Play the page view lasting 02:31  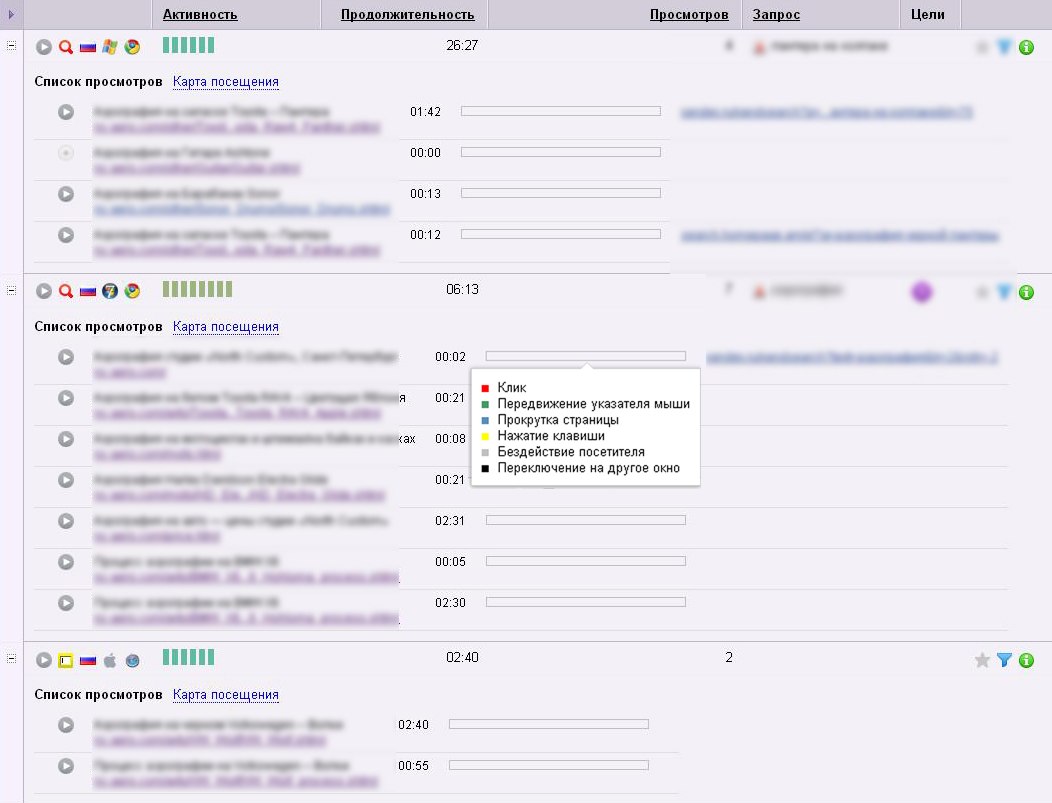[x=66, y=521]
